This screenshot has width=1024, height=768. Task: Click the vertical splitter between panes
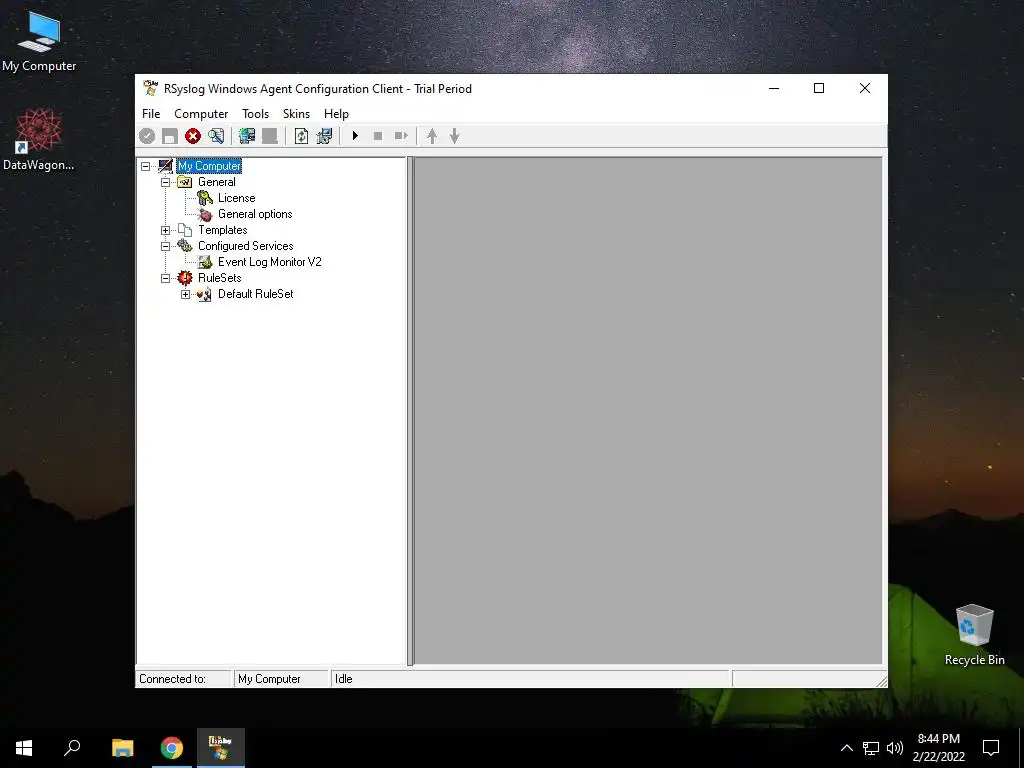pyautogui.click(x=410, y=411)
